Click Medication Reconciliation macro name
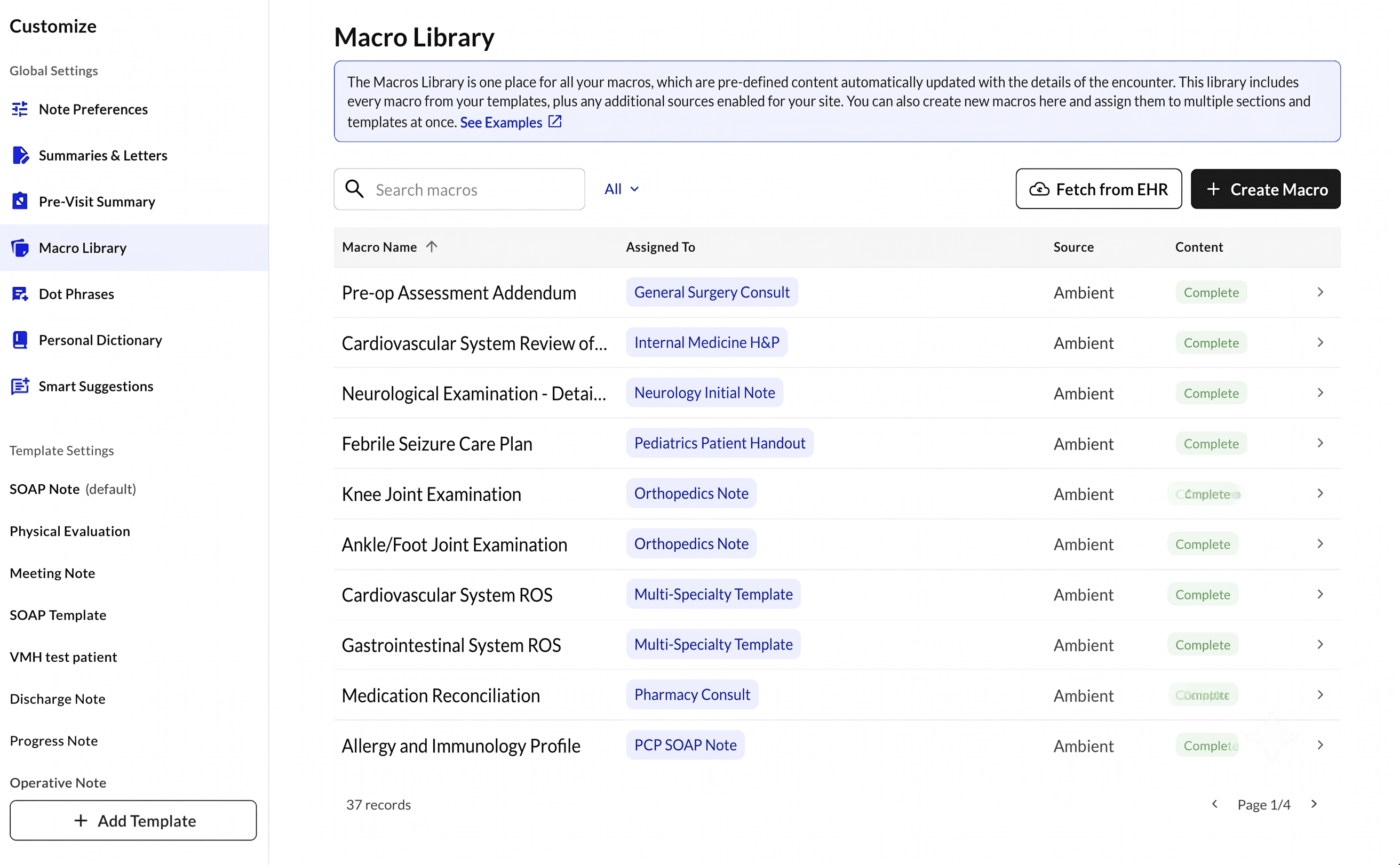Viewport: 1400px width, 865px height. click(441, 695)
